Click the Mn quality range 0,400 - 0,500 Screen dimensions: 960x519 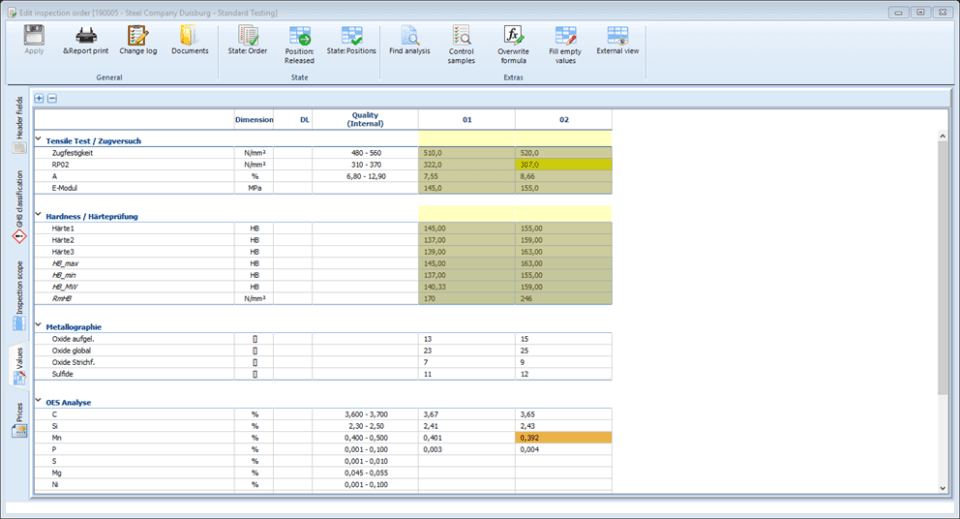coord(366,438)
